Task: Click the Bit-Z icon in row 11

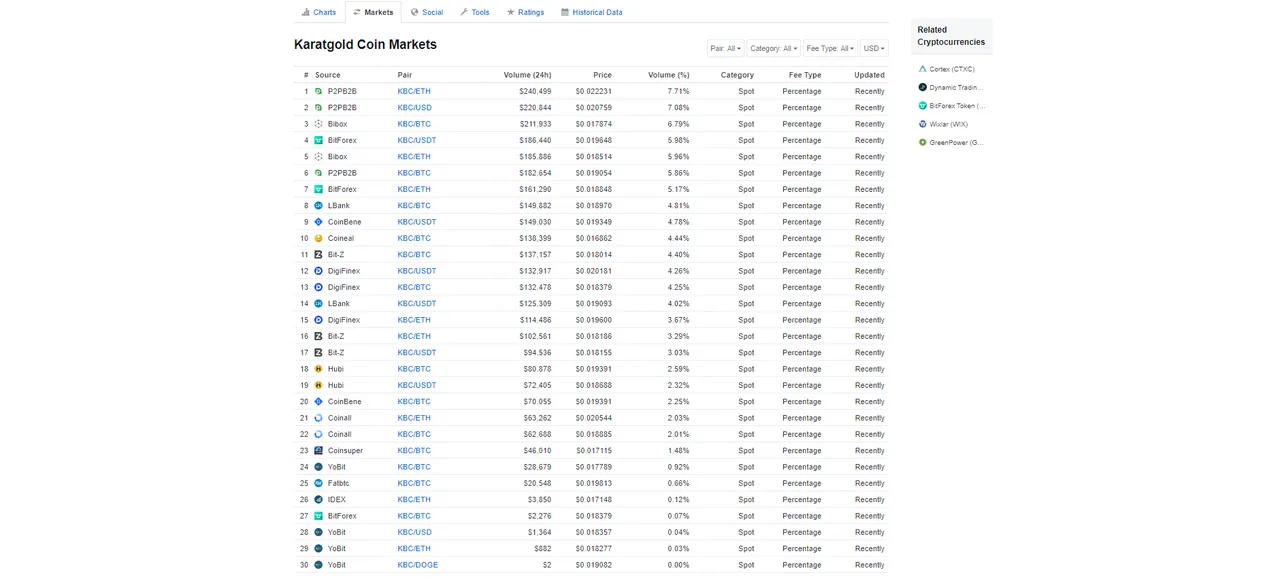Action: coord(319,254)
